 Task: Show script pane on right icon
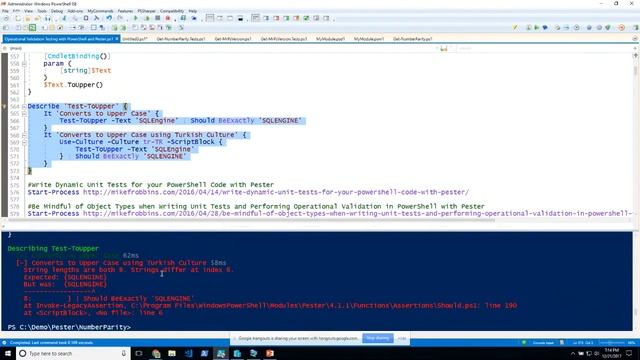(x=220, y=18)
